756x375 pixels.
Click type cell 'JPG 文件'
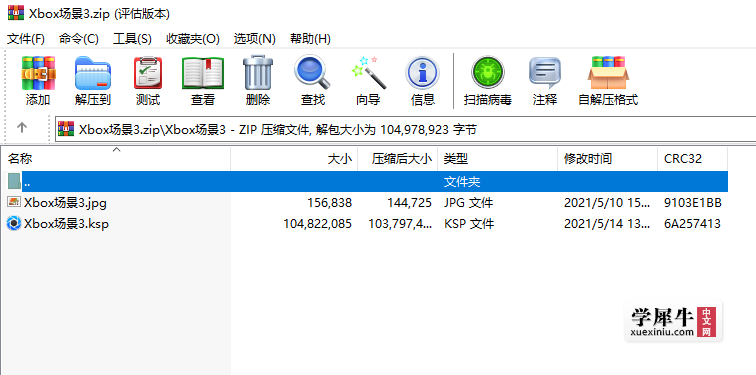468,203
